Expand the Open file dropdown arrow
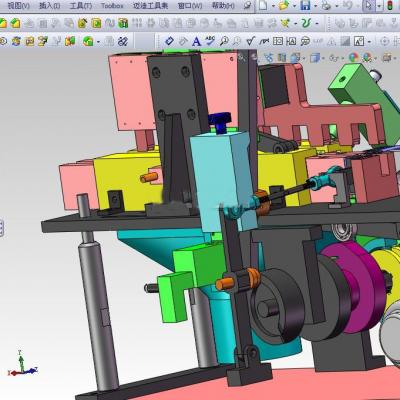The width and height of the screenshot is (400, 400). [295, 6]
